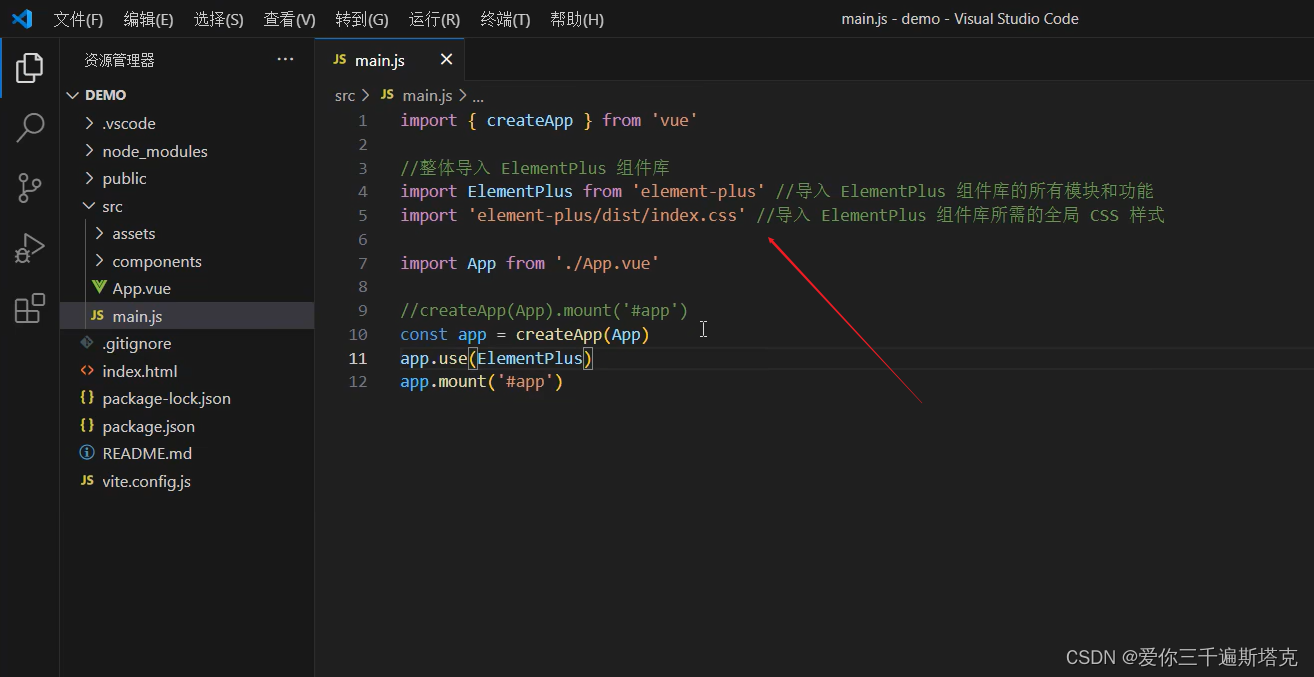
Task: Close the main.js editor tab
Action: coord(446,60)
